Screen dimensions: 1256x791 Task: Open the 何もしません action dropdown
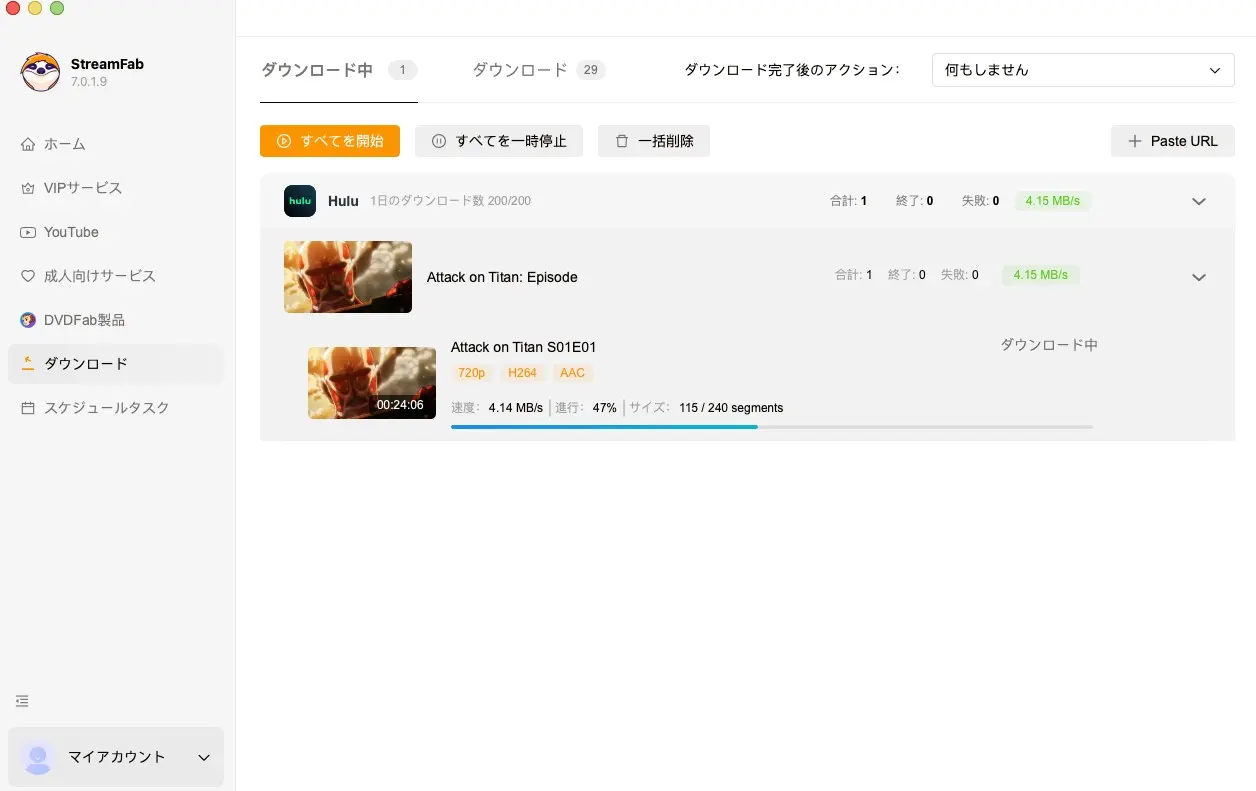point(1083,70)
